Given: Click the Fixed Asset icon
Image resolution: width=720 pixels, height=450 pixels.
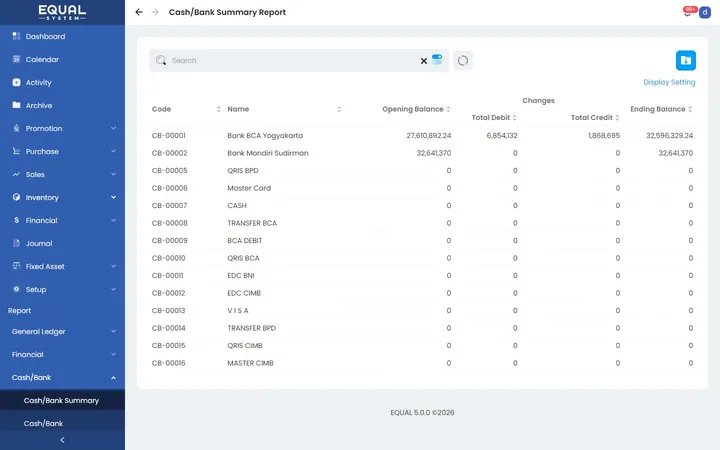Looking at the screenshot, I should click(17, 266).
